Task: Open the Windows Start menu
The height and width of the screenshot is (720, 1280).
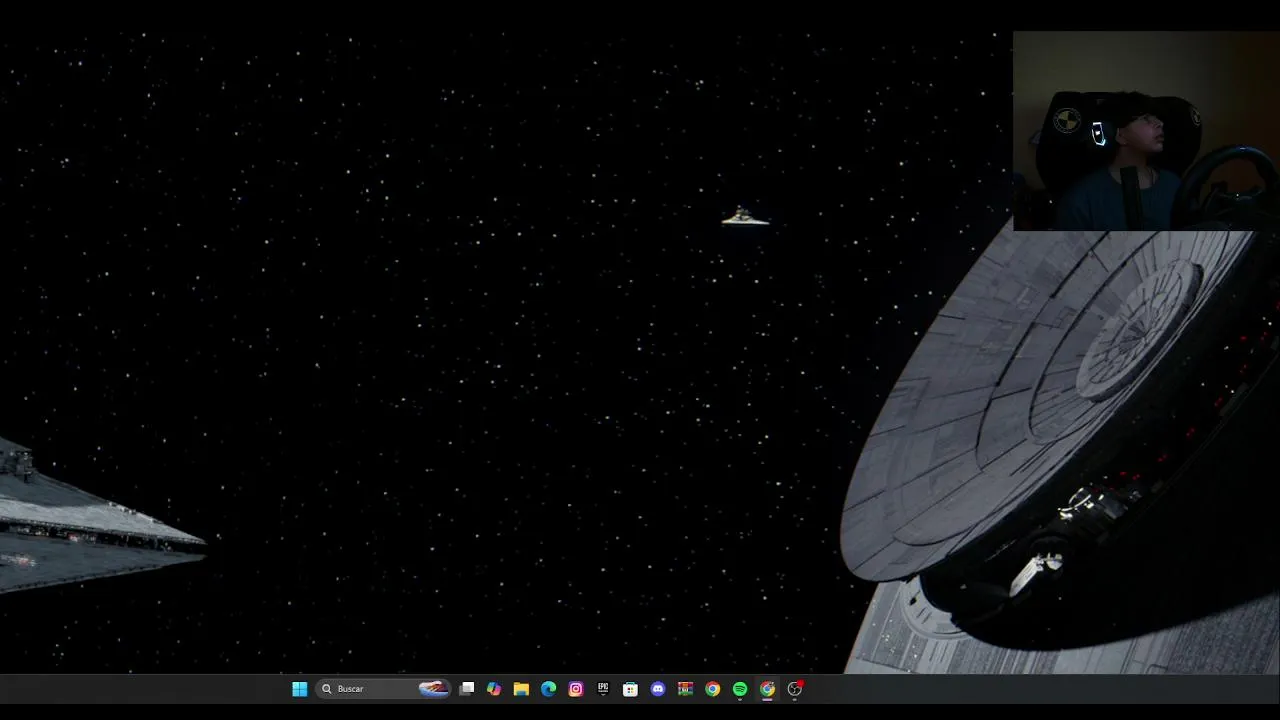Action: pyautogui.click(x=299, y=689)
